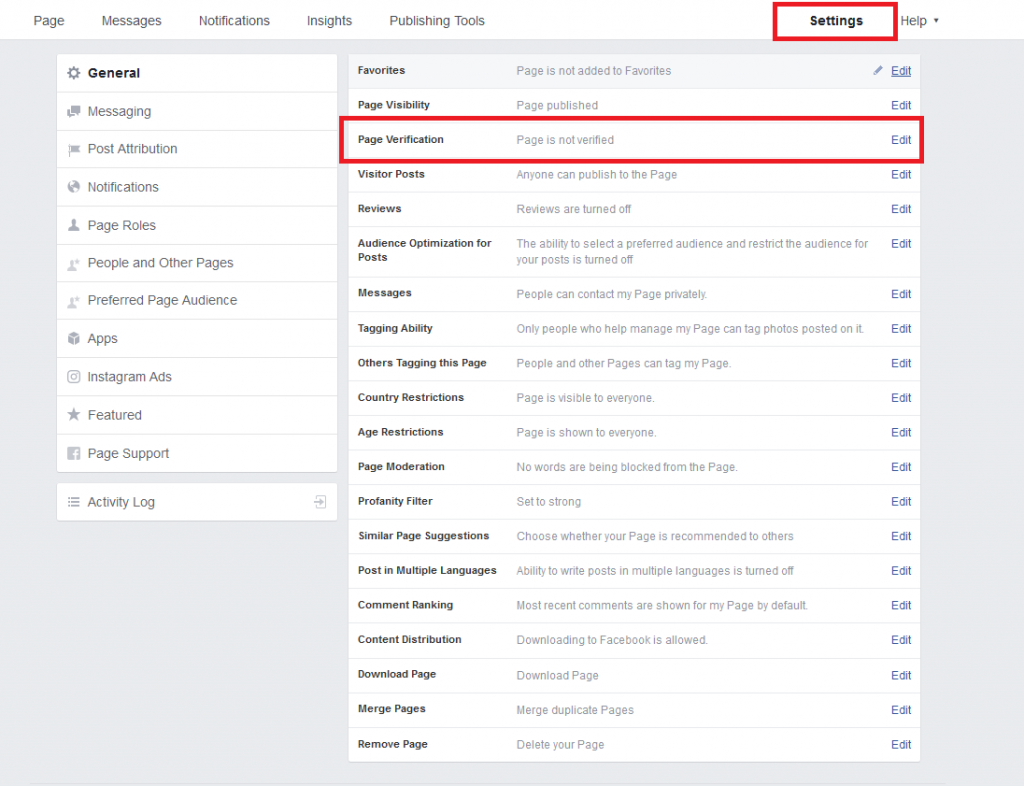Click the Apps cube icon

[74, 339]
